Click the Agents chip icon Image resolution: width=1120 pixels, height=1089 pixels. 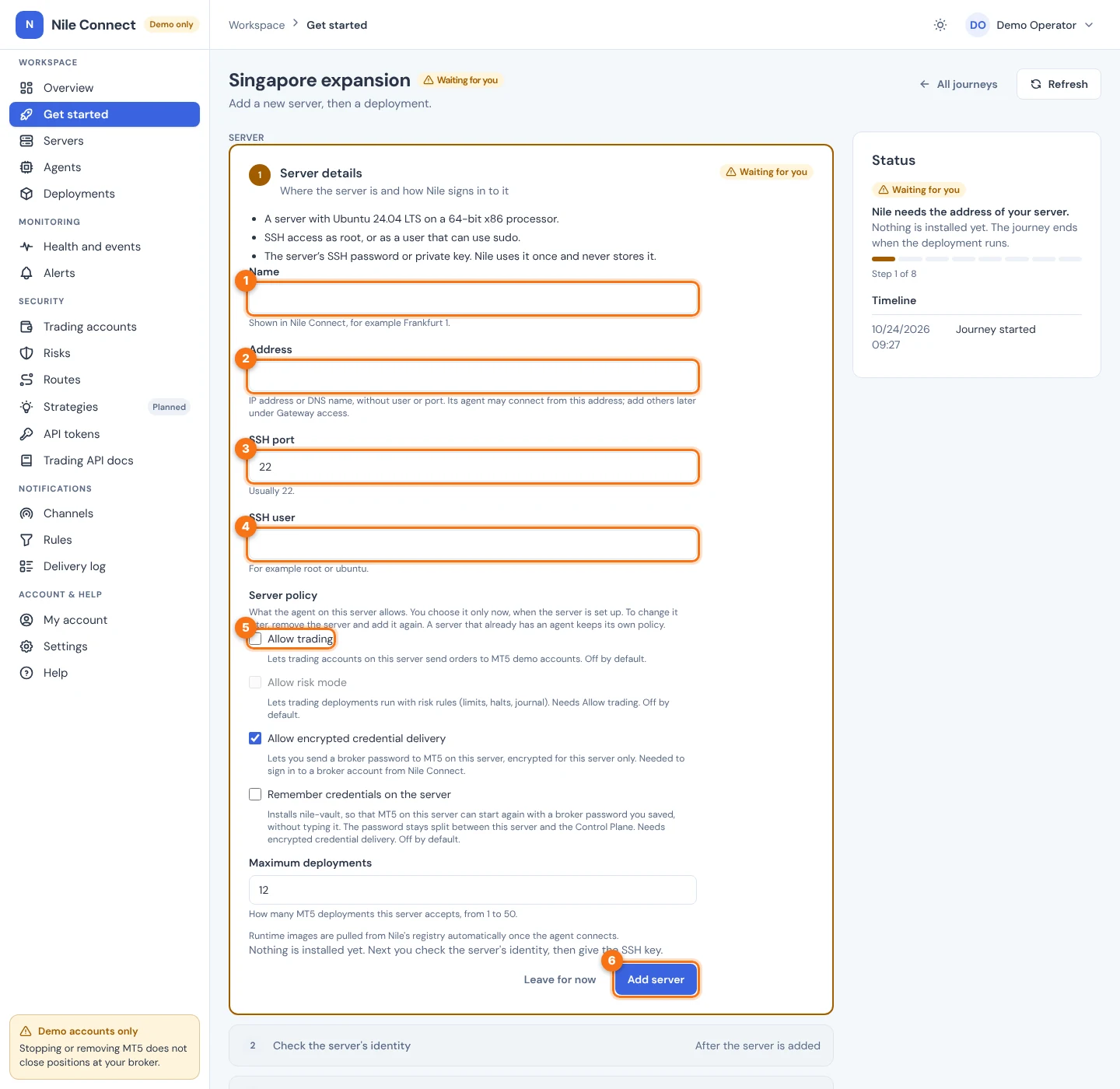(26, 167)
